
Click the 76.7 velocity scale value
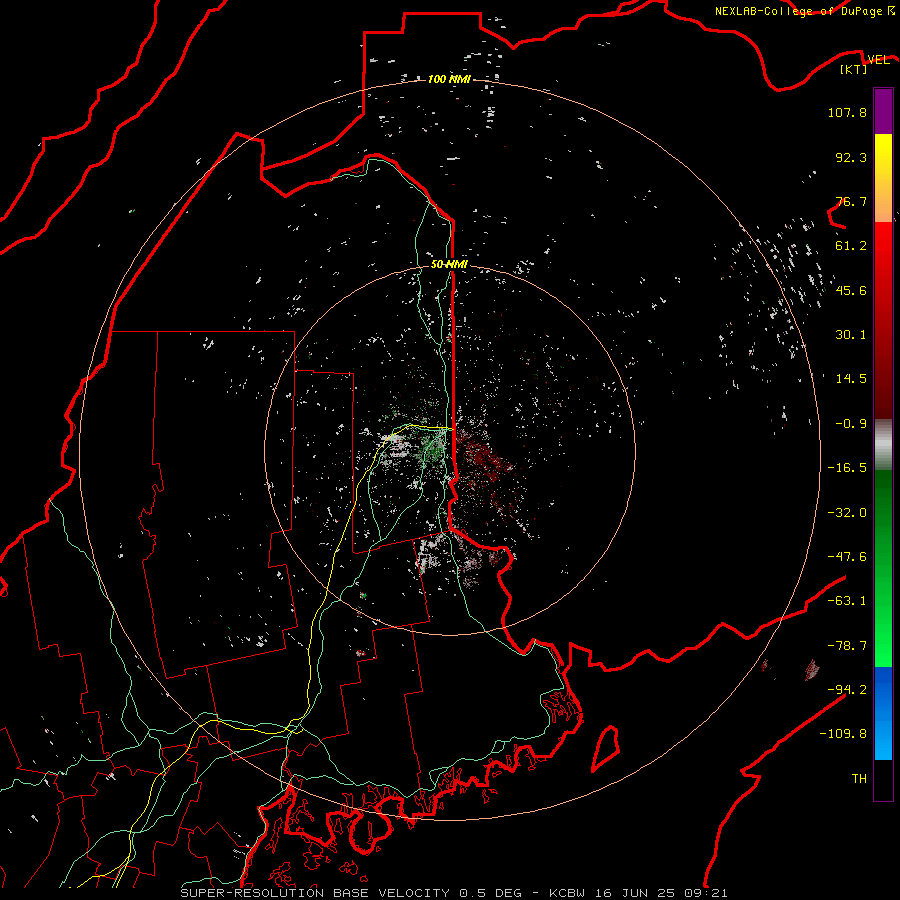click(x=851, y=201)
